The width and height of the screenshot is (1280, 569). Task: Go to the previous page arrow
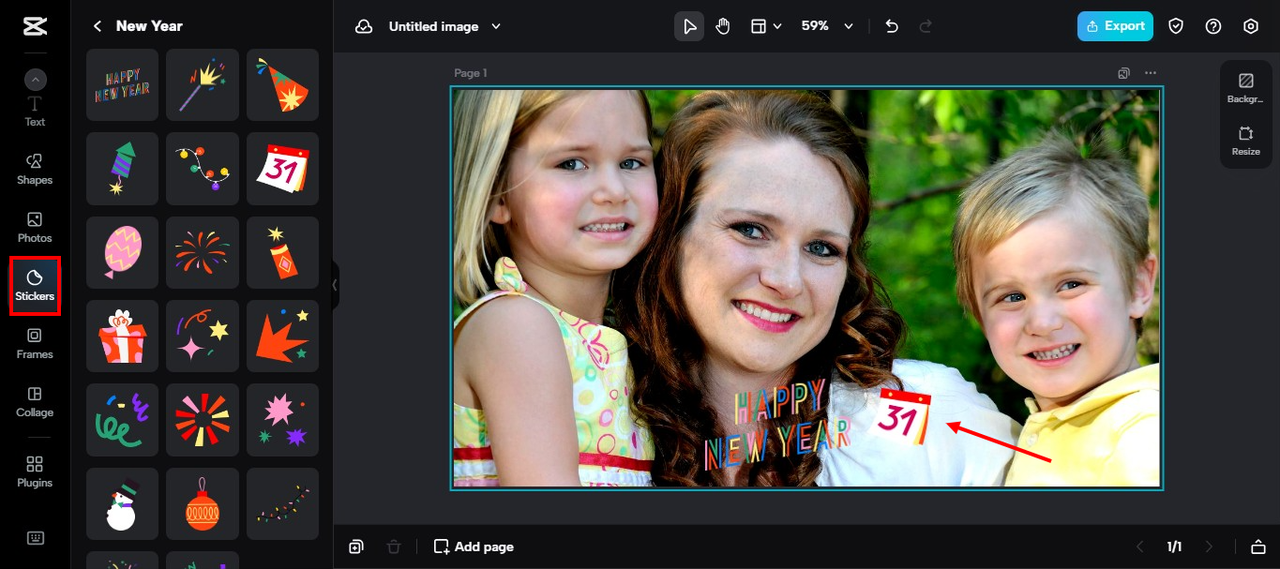click(1139, 547)
